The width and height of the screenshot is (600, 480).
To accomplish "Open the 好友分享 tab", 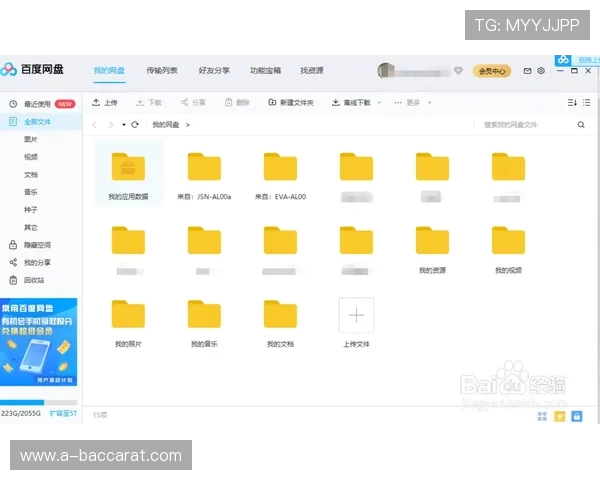I will tap(214, 70).
